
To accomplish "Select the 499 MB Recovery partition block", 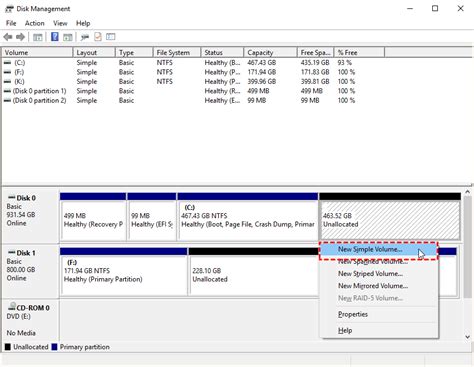I will click(93, 217).
